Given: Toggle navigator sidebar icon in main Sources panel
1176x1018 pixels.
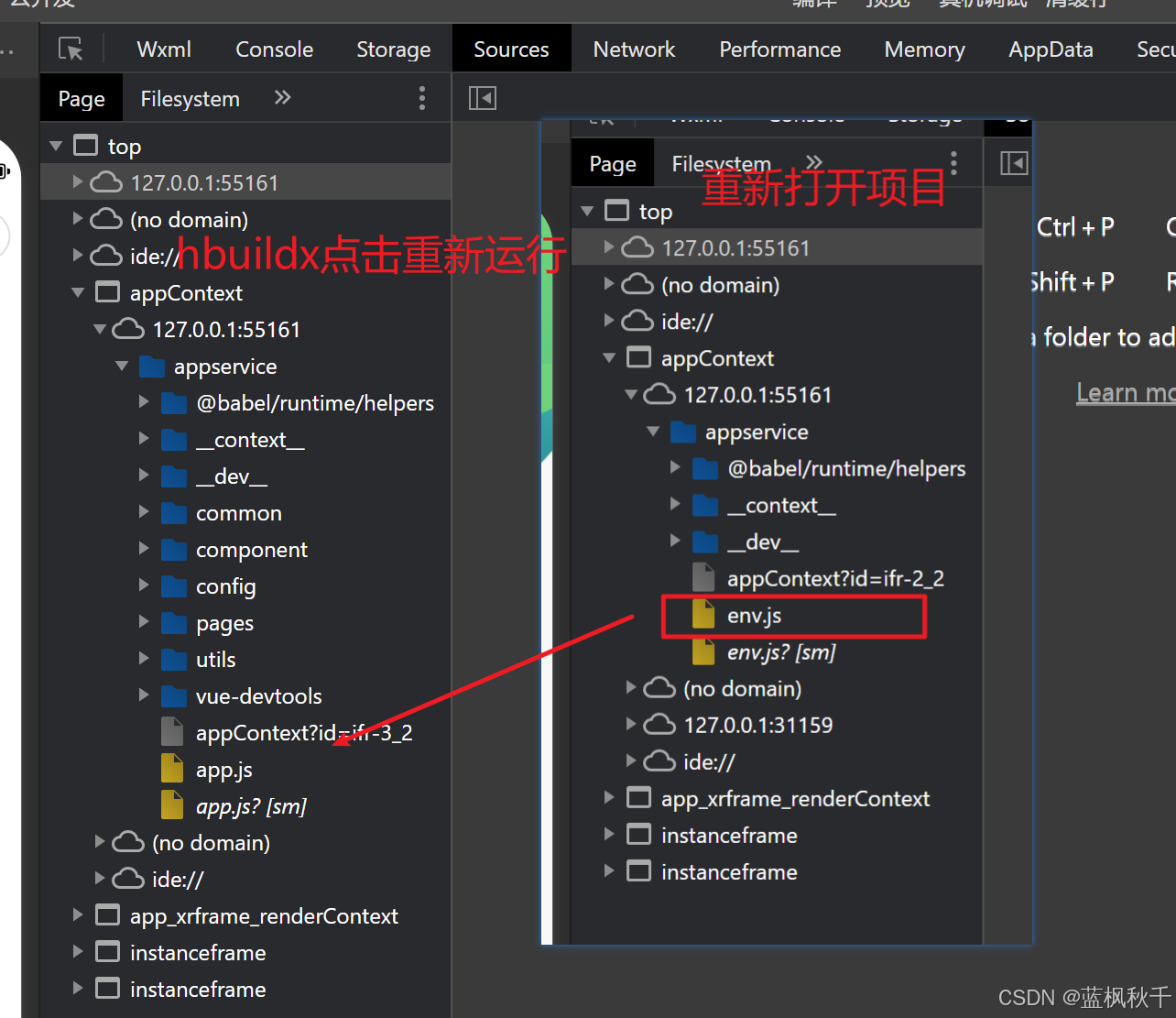Looking at the screenshot, I should [483, 98].
